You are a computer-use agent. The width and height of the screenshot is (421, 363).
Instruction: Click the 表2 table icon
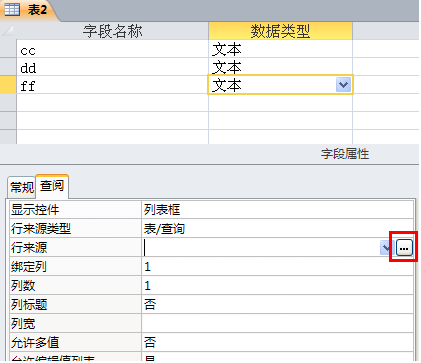pyautogui.click(x=12, y=9)
